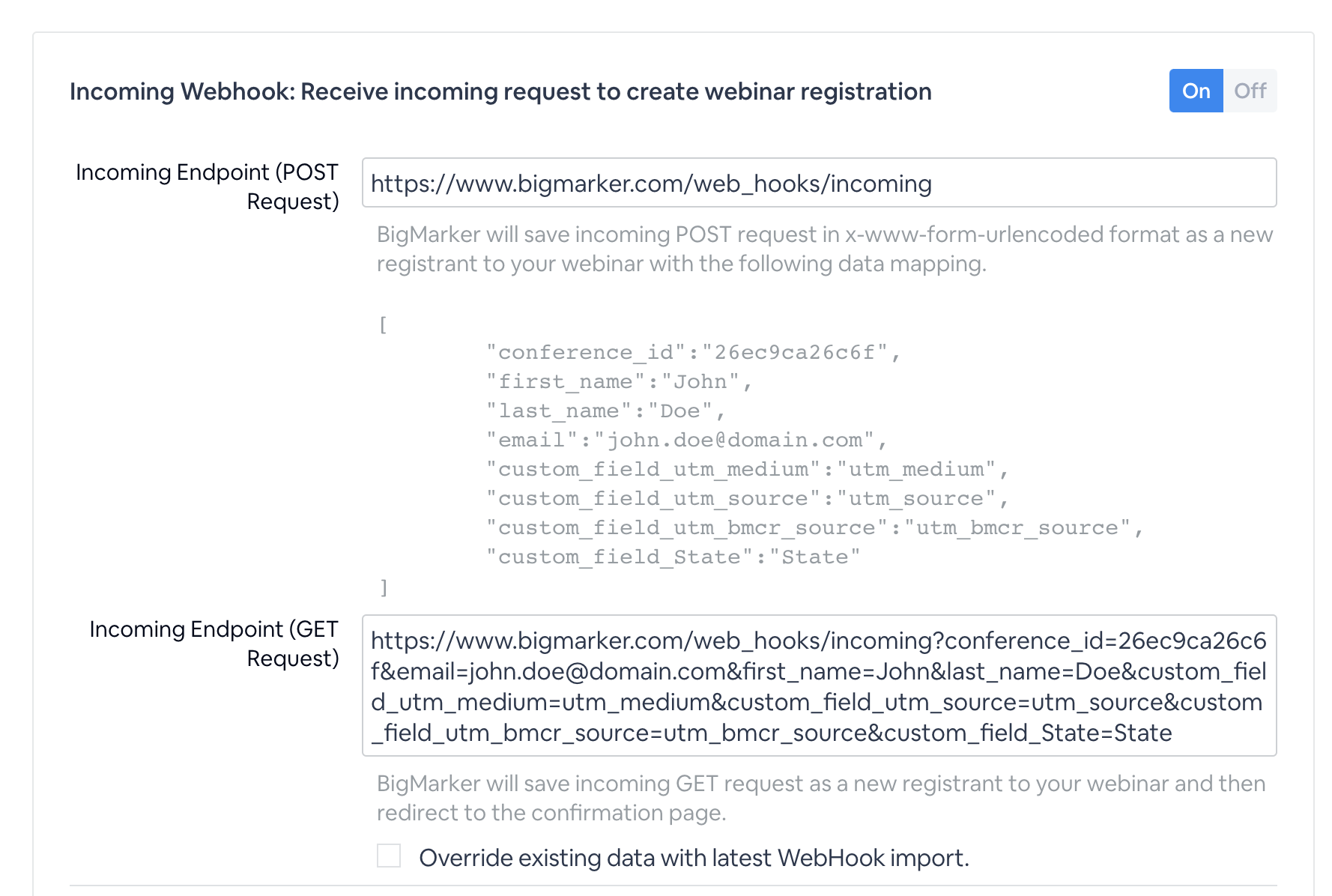Viewport: 1332px width, 896px height.
Task: Select the Incoming Endpoint GET Request URL field
Action: point(819,685)
